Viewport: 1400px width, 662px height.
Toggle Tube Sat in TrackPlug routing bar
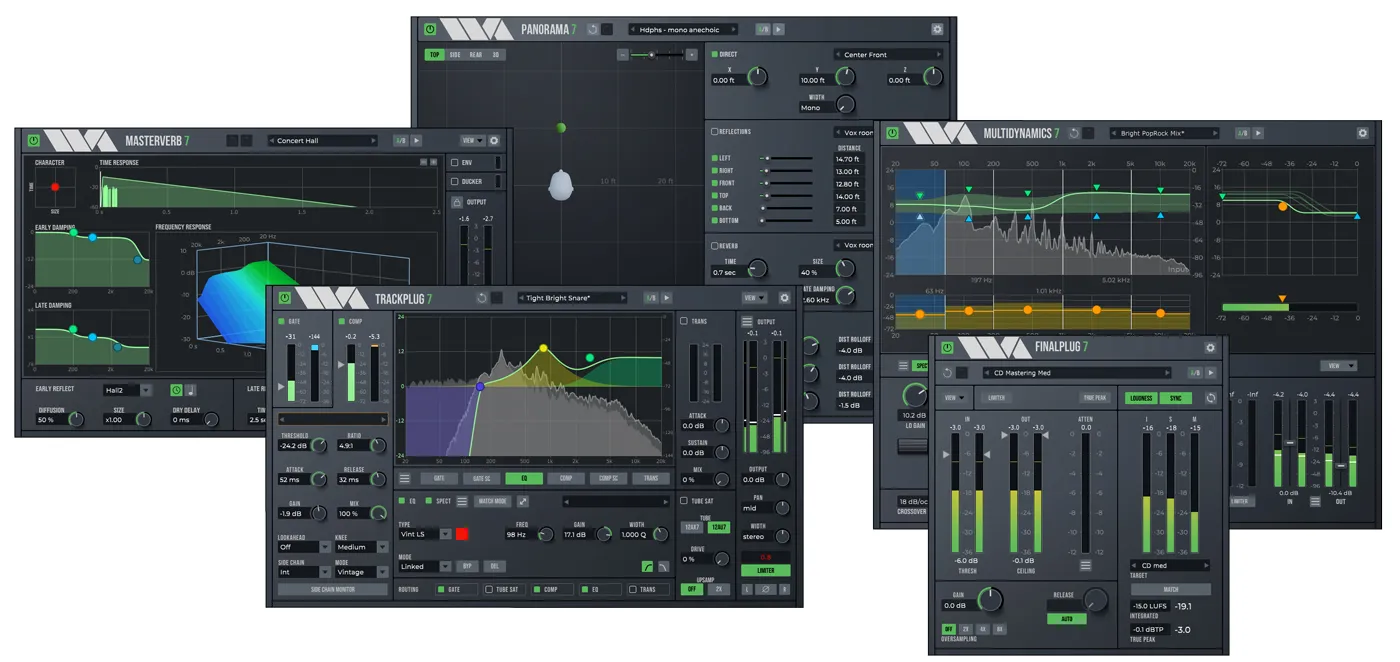487,590
